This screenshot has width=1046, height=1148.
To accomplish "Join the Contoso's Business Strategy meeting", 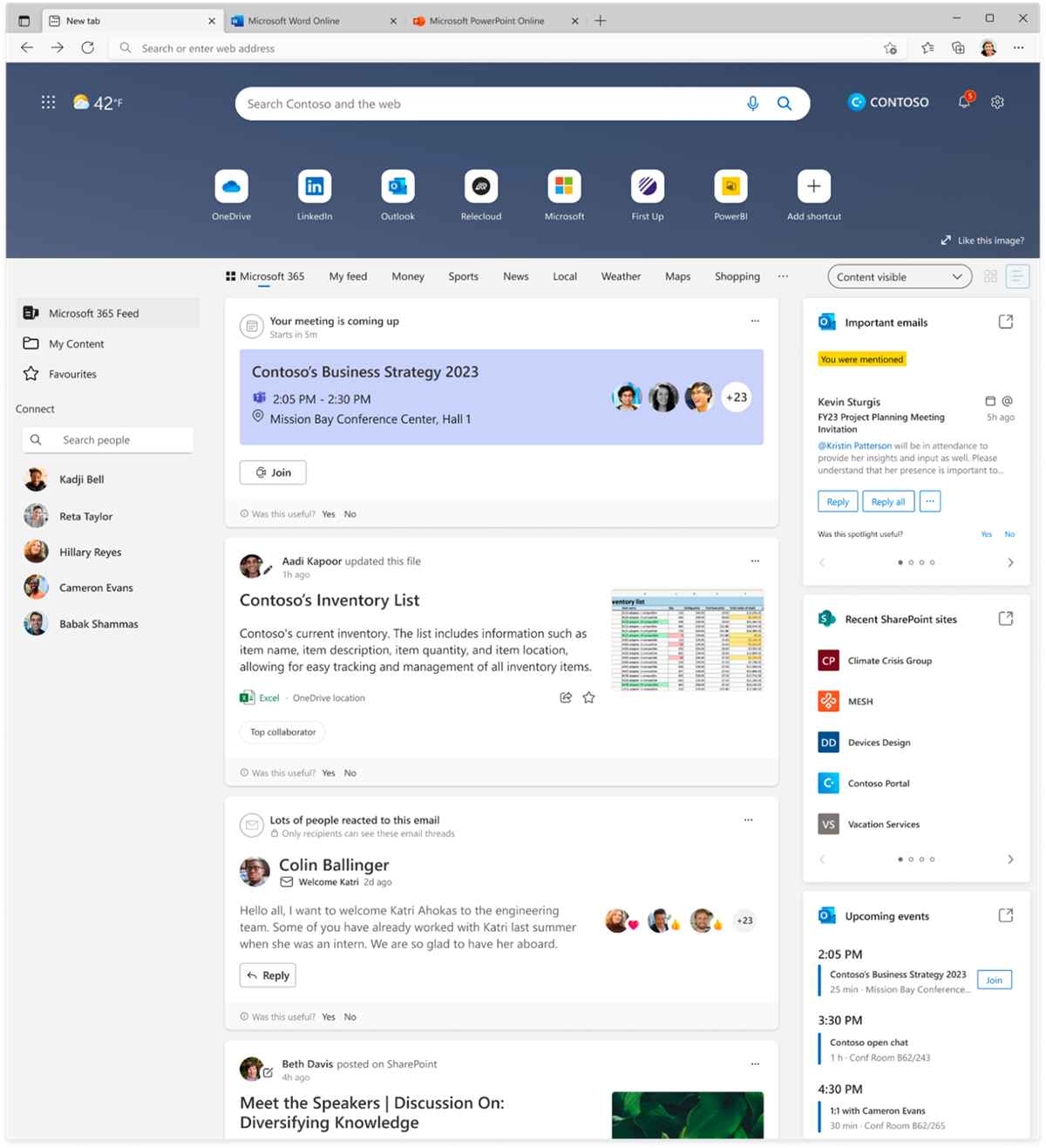I will click(x=273, y=472).
